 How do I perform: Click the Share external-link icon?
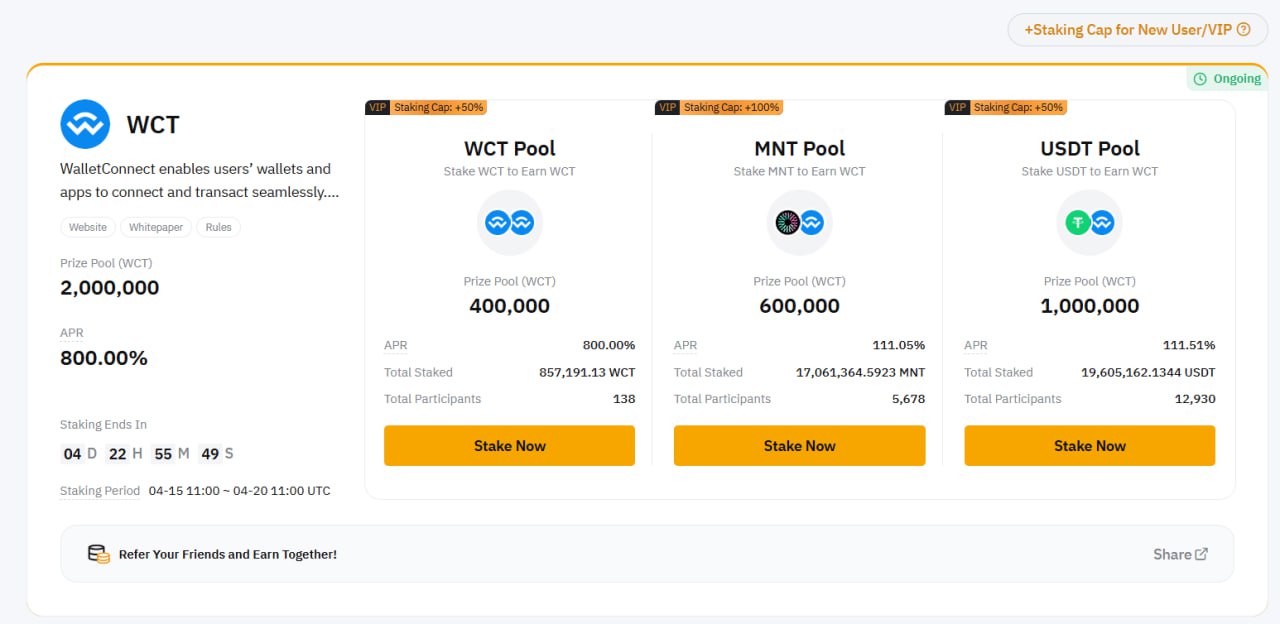[x=1202, y=554]
